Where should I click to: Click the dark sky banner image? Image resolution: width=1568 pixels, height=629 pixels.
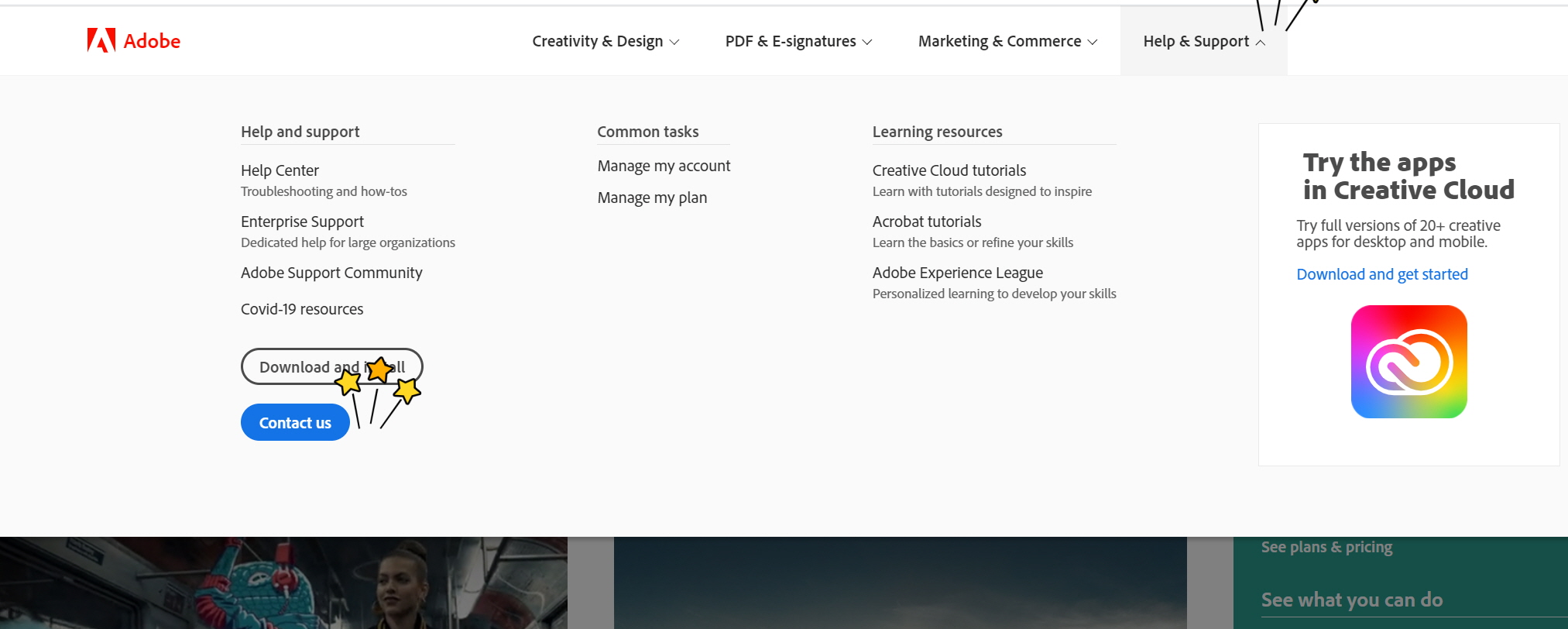[x=900, y=583]
